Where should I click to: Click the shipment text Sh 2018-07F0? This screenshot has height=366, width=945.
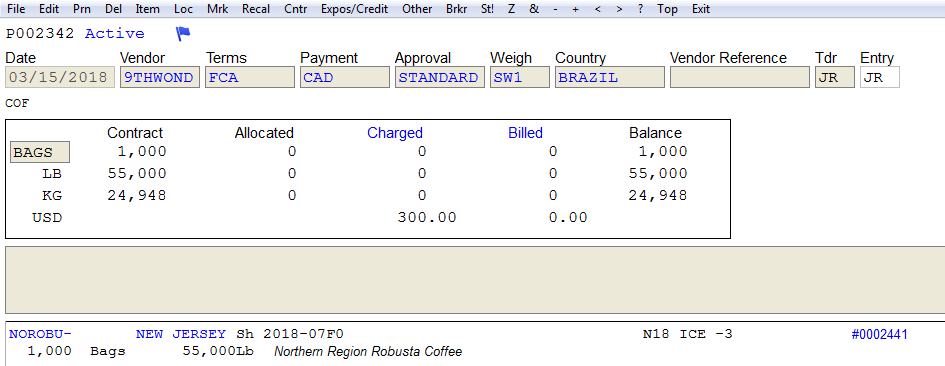[290, 334]
